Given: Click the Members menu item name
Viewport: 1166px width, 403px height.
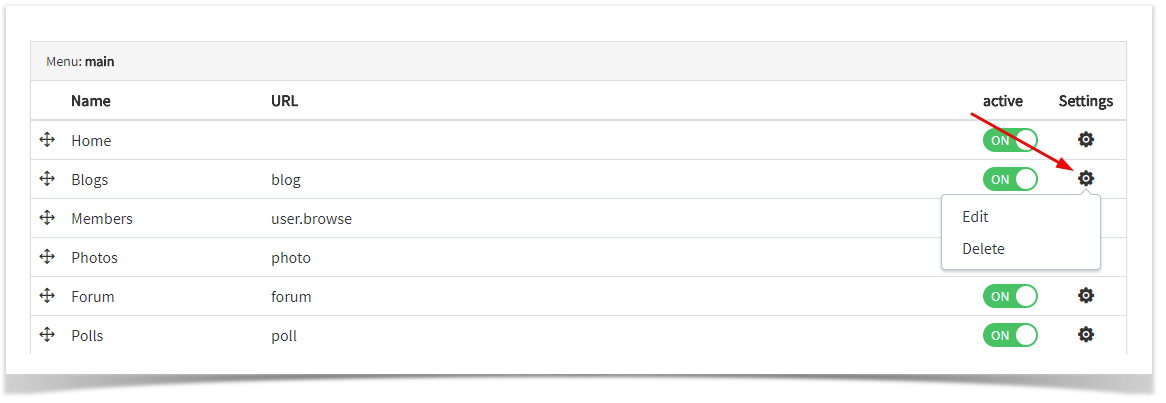Looking at the screenshot, I should pos(102,219).
